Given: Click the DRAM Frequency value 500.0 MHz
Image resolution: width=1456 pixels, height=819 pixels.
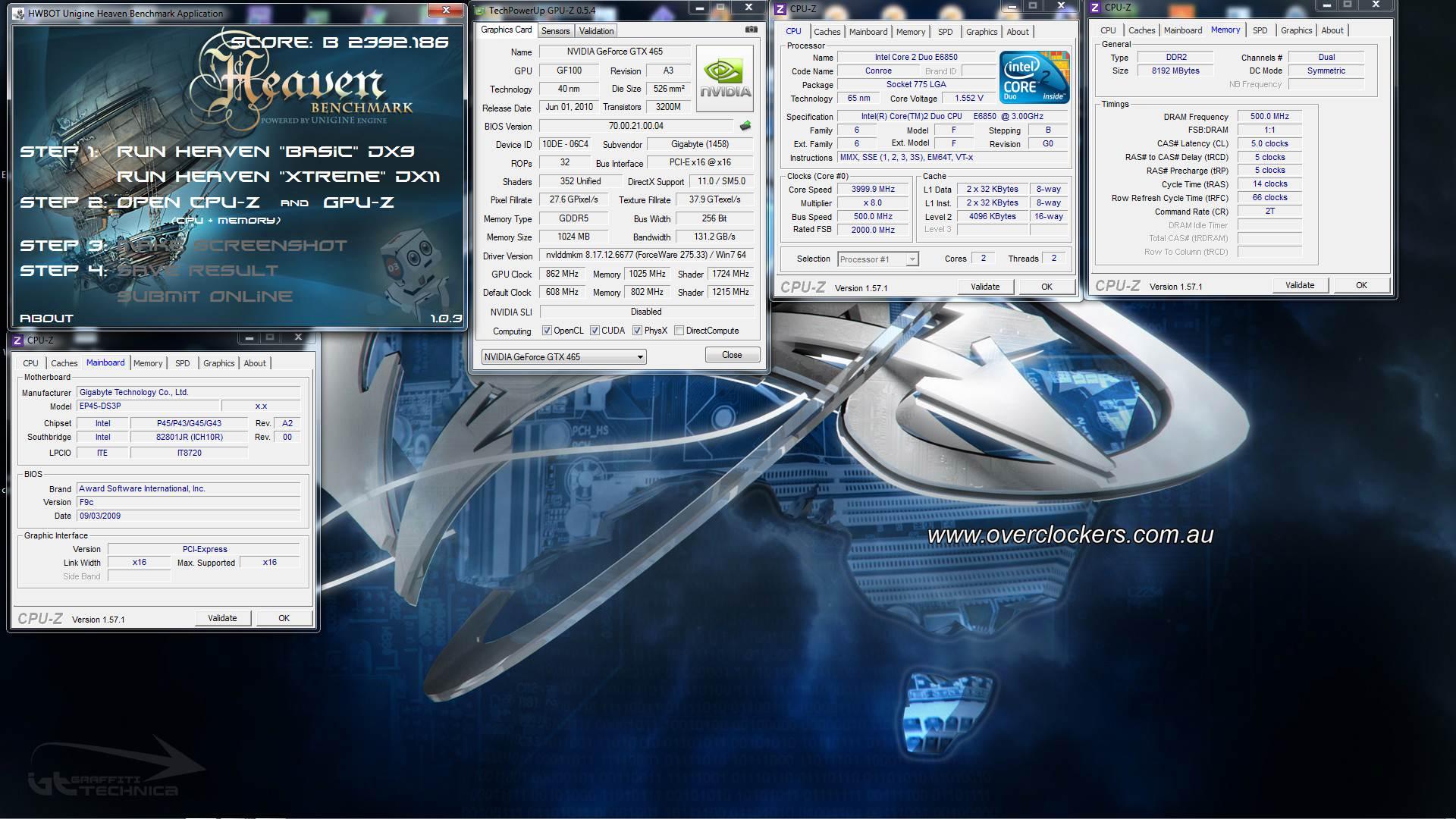Looking at the screenshot, I should click(1269, 116).
